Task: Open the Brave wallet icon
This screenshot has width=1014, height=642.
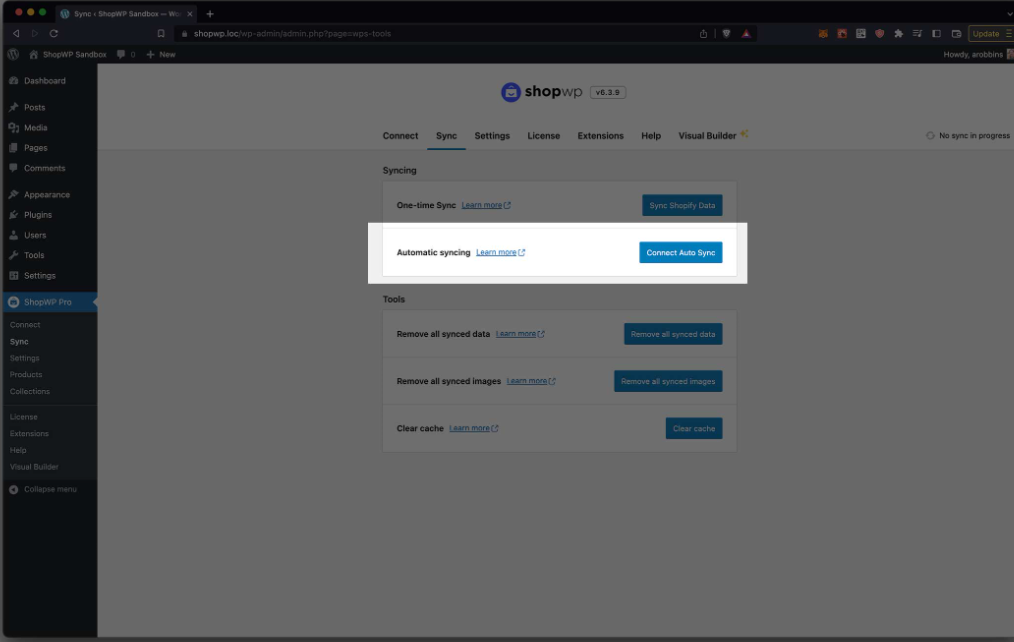Action: tap(956, 34)
